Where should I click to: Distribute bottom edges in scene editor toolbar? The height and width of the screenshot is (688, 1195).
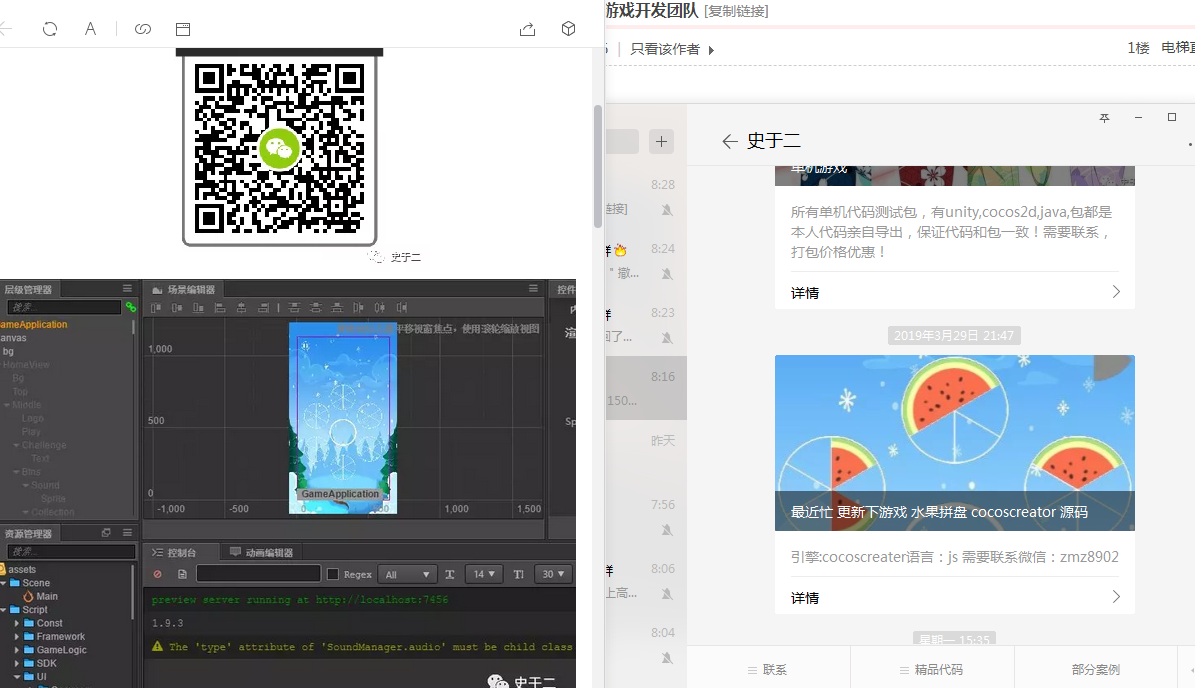(337, 308)
